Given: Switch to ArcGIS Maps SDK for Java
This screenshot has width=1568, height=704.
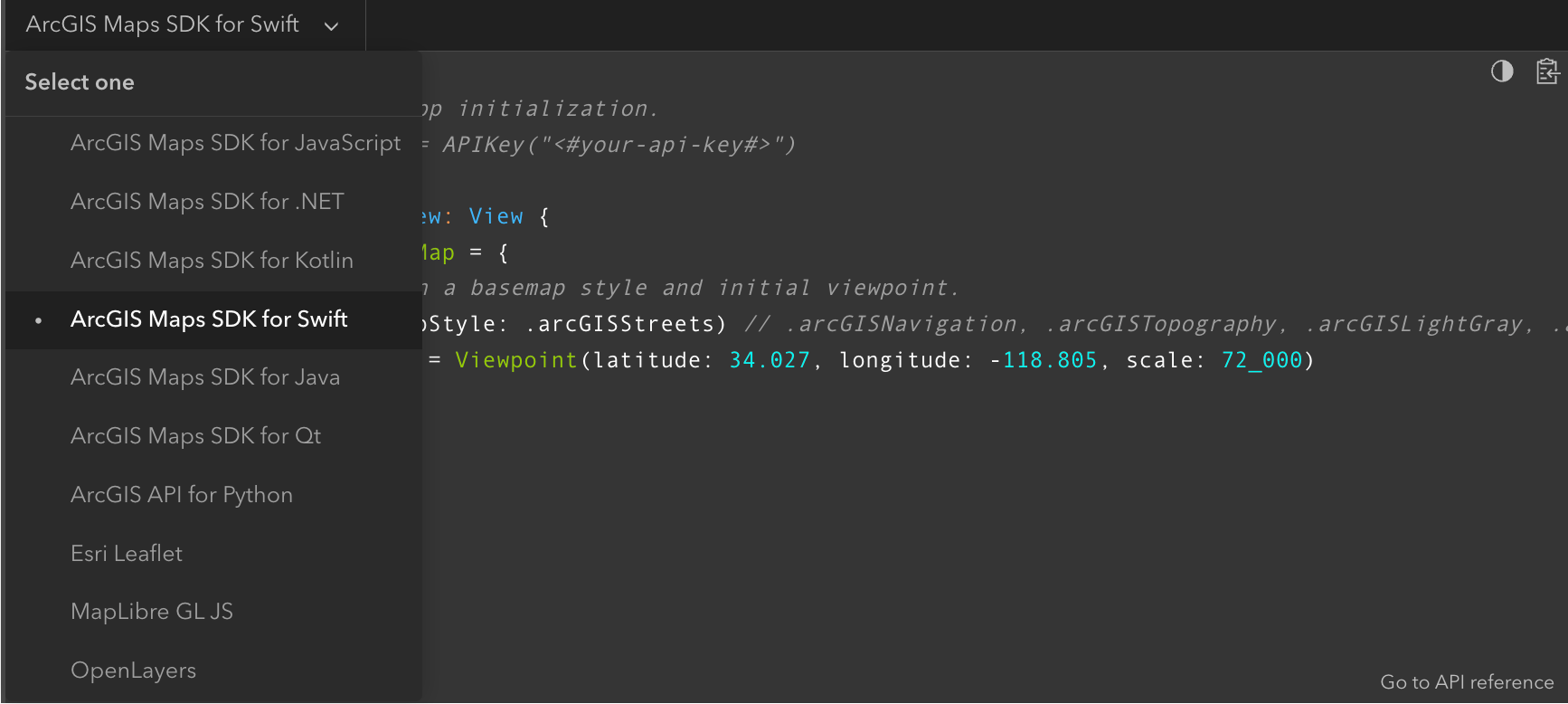Looking at the screenshot, I should click(213, 377).
